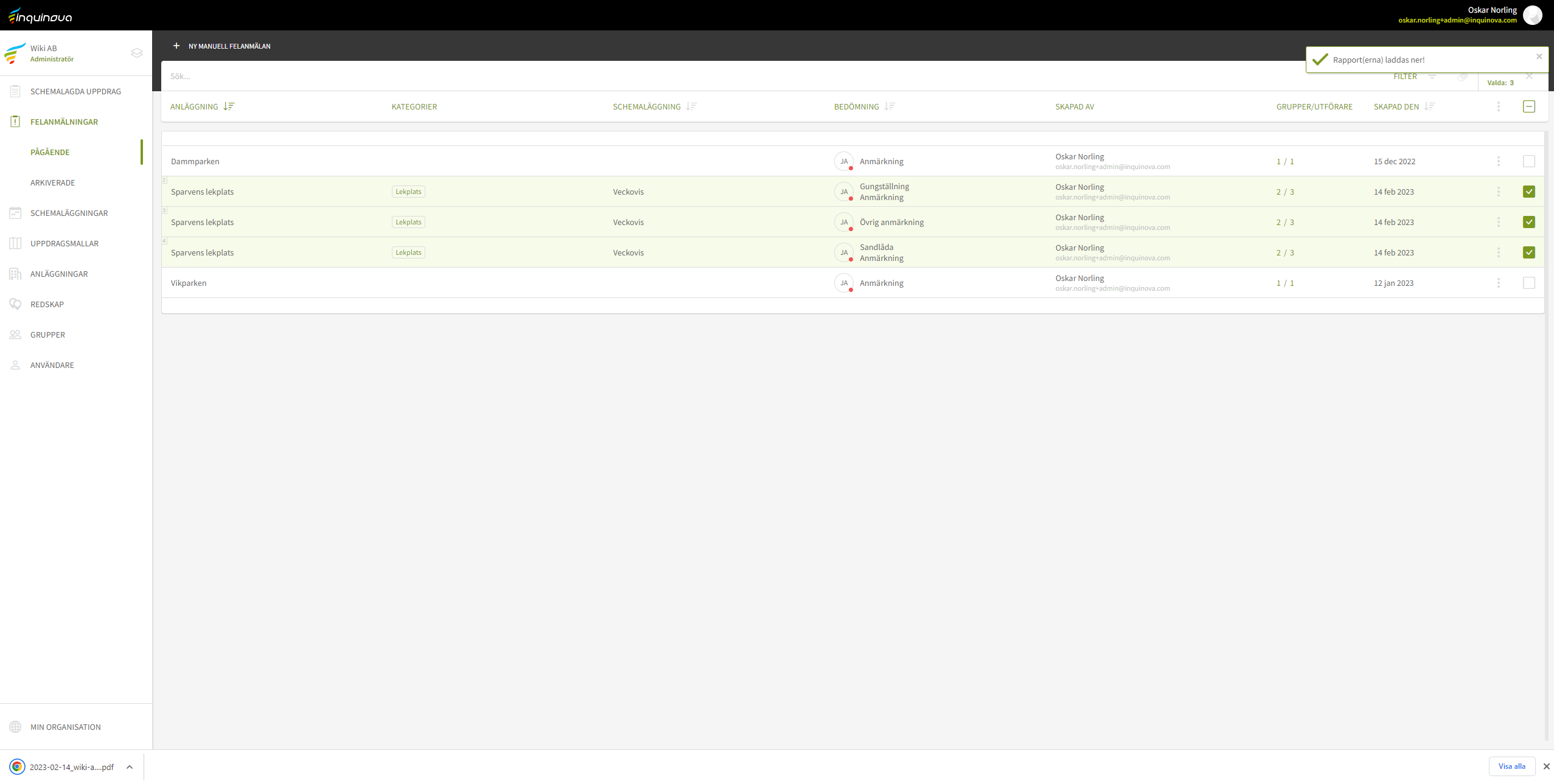Check the Dammparken row checkbox
1554x784 pixels.
(x=1528, y=161)
